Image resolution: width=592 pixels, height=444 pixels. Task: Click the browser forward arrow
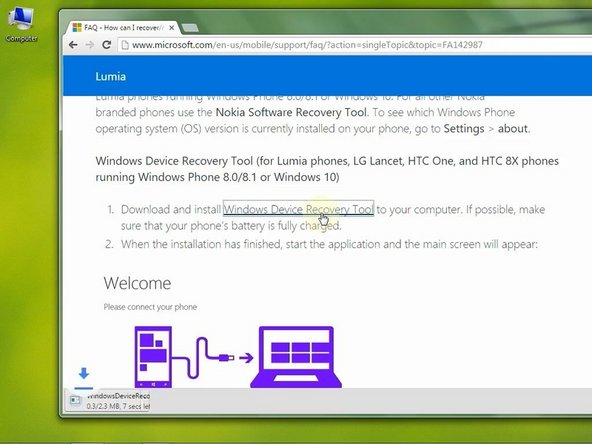point(90,45)
